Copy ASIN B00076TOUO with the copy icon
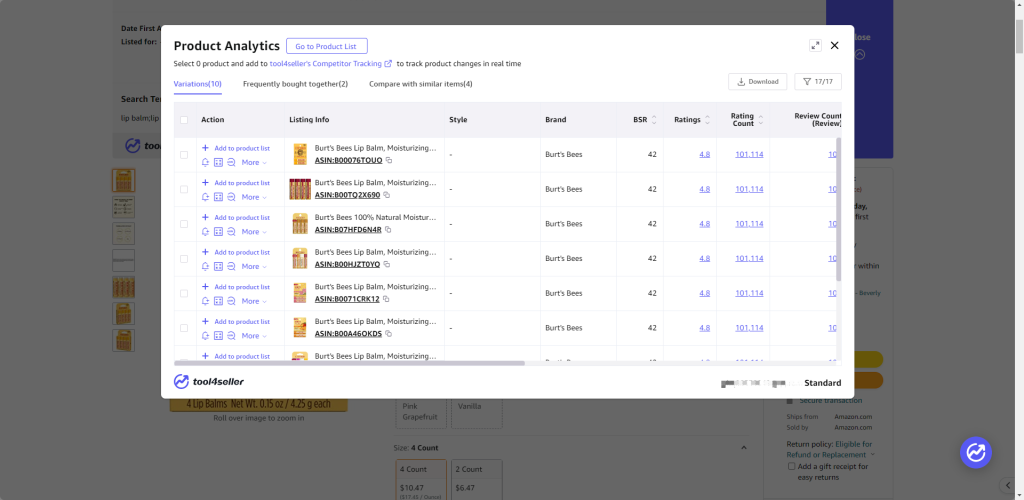This screenshot has width=1024, height=500. coord(389,160)
